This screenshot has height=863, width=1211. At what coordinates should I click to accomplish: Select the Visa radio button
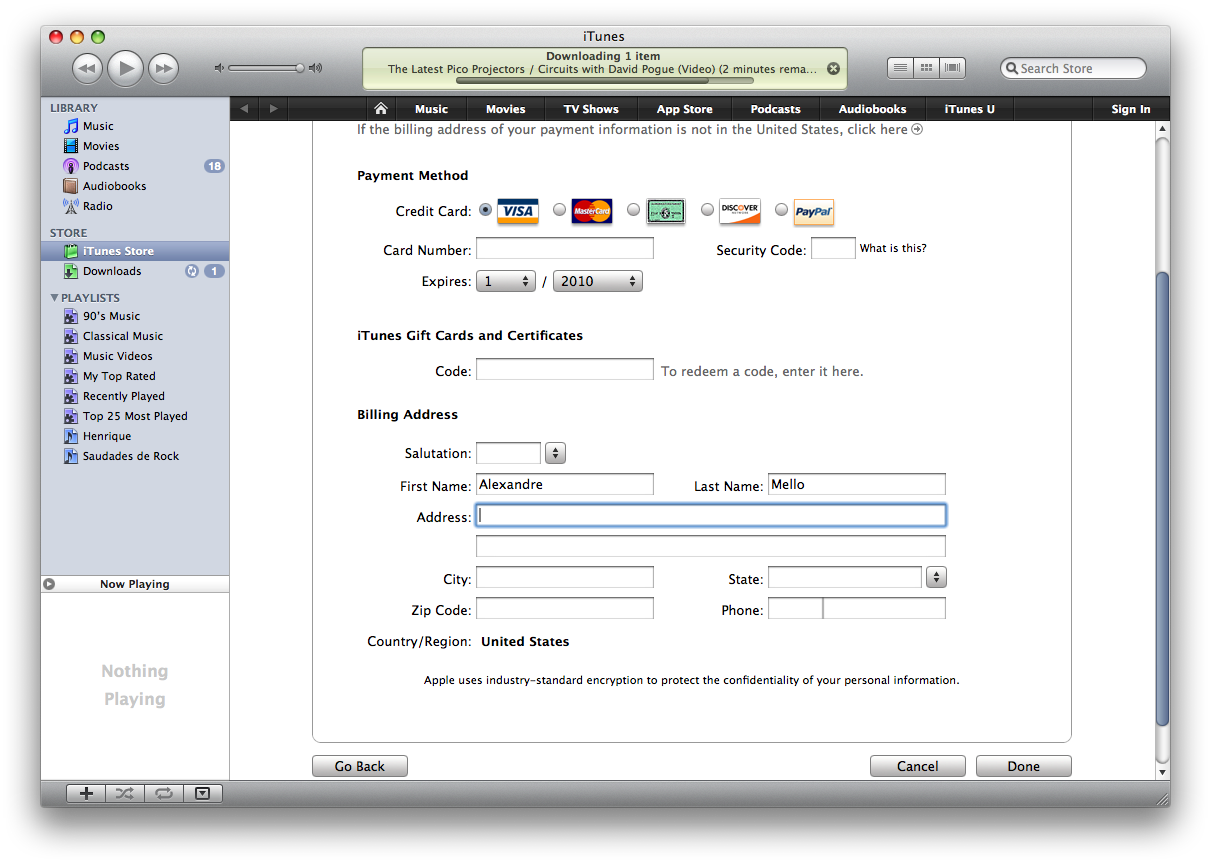point(486,210)
